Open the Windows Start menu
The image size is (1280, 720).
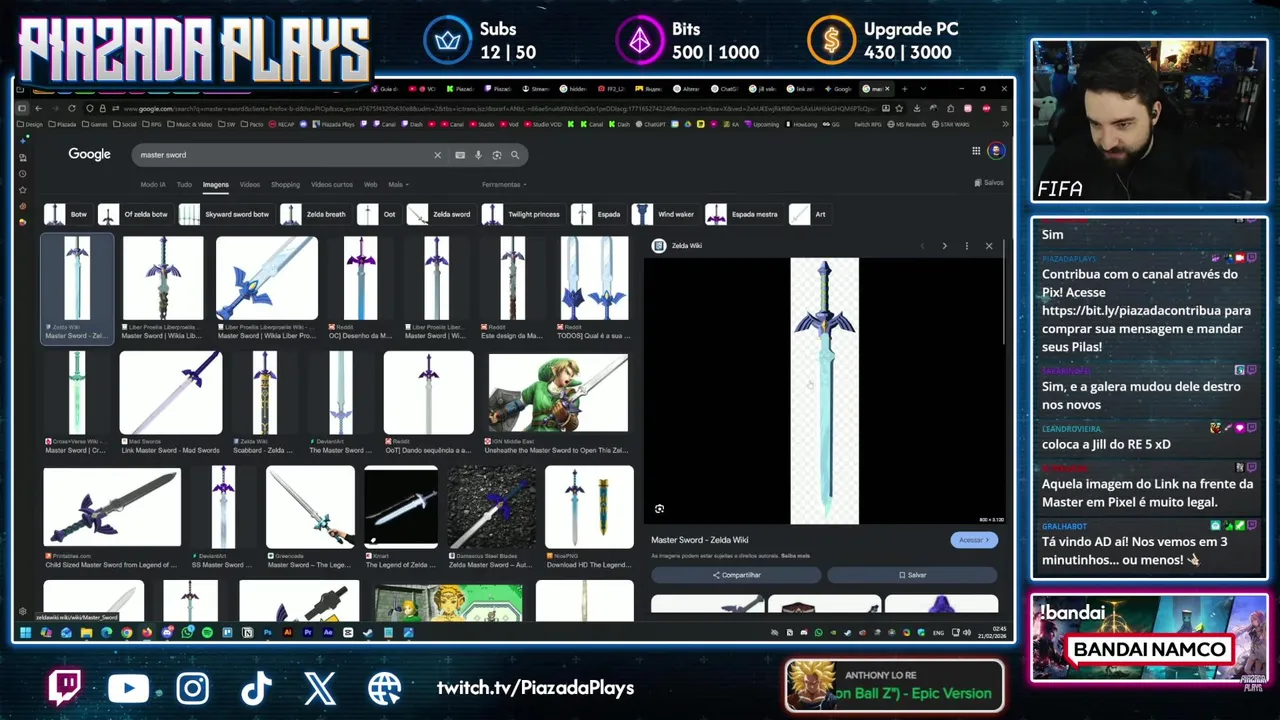(x=26, y=632)
